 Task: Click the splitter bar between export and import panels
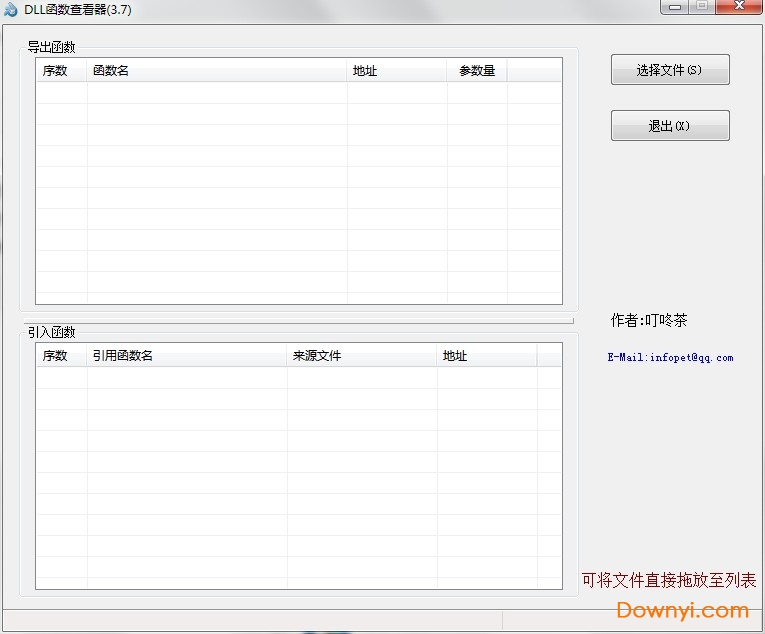pos(298,321)
